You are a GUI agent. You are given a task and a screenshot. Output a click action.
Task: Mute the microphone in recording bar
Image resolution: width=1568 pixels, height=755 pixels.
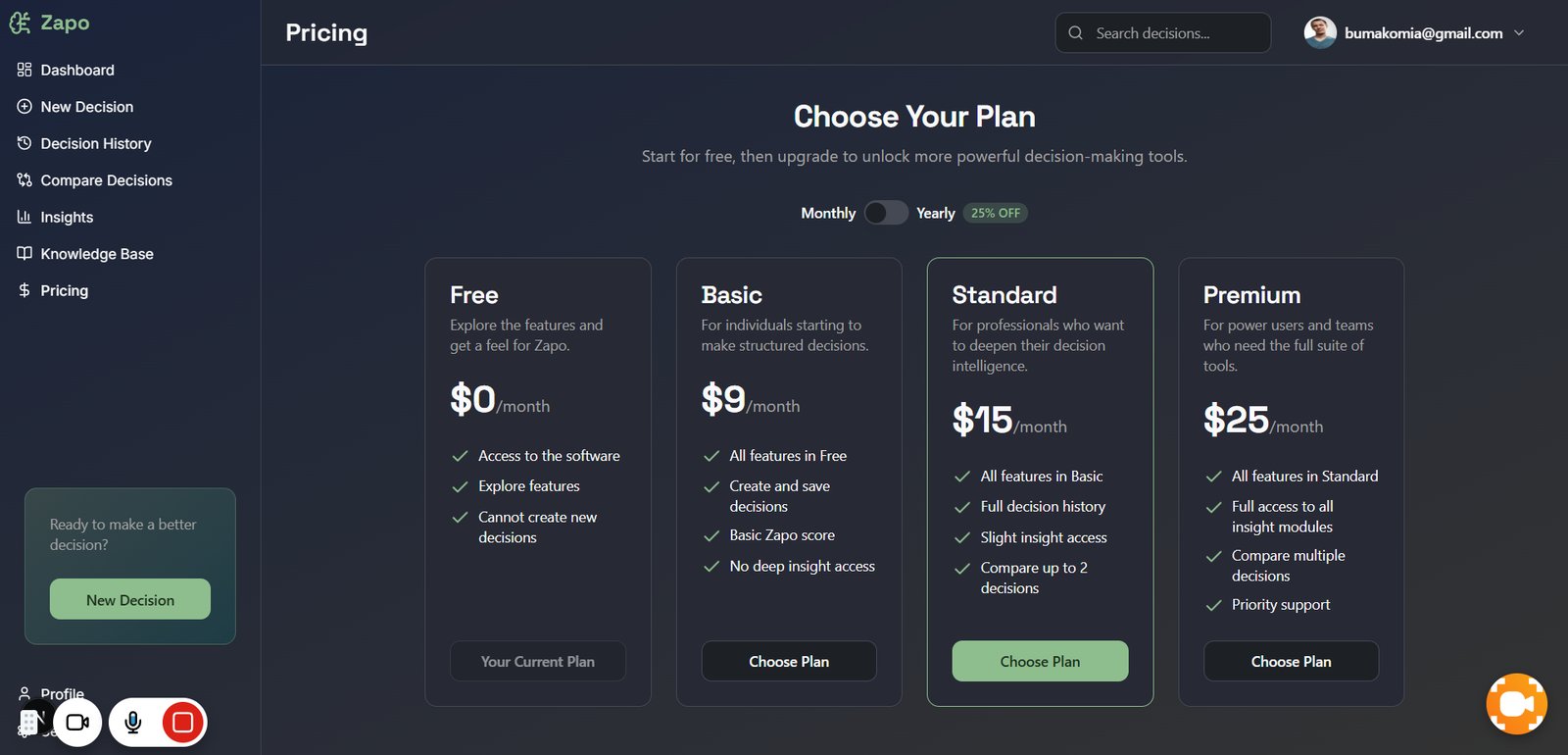point(133,723)
